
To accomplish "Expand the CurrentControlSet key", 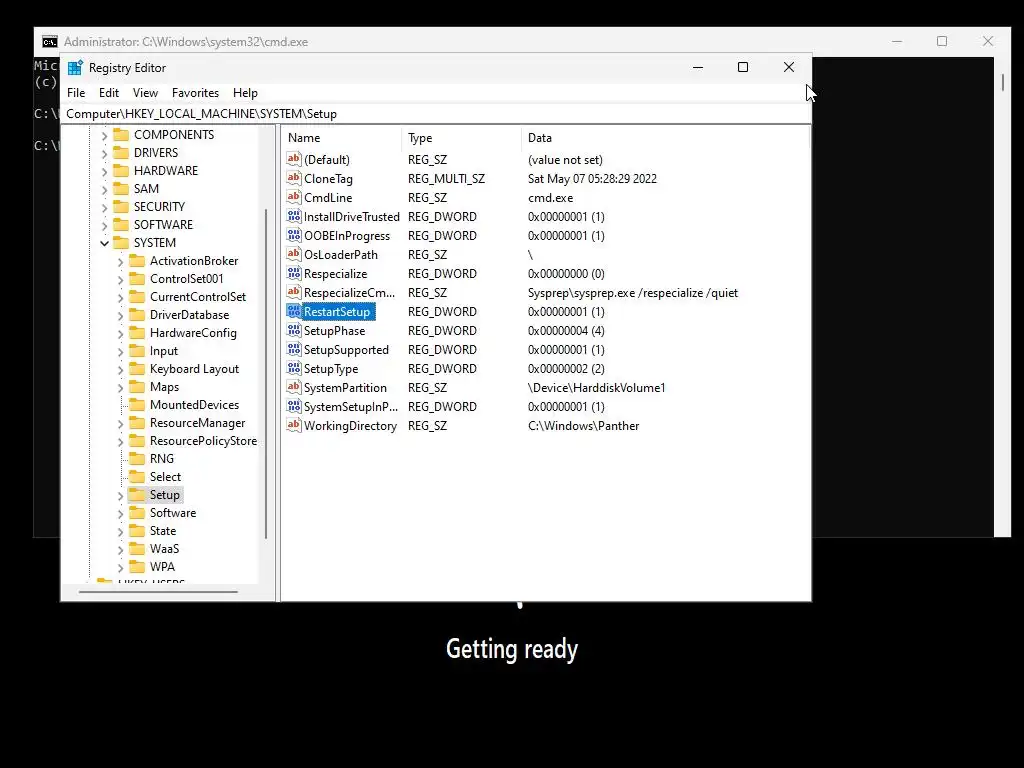I will point(120,297).
